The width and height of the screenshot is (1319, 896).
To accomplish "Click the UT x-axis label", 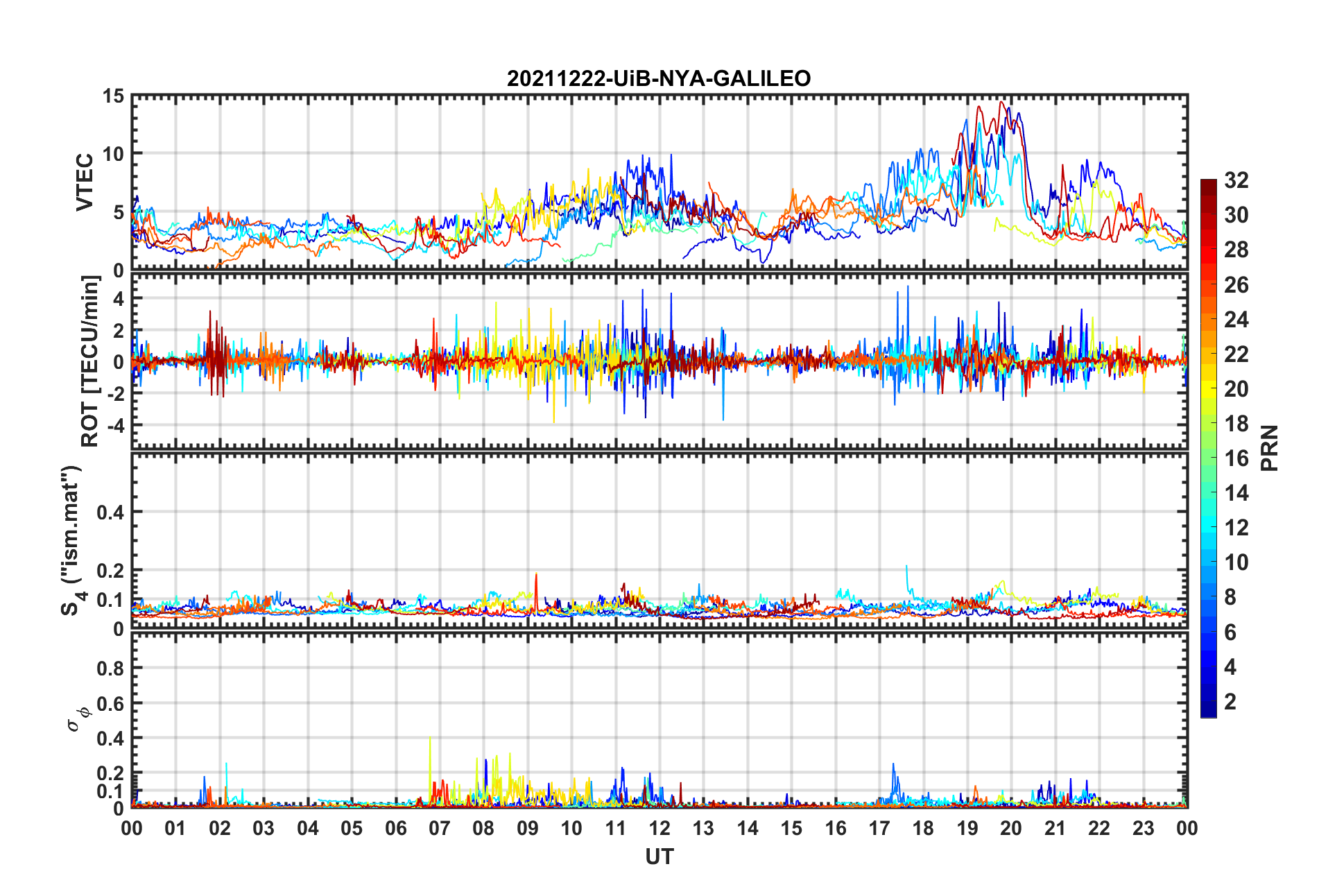I will pos(659,857).
